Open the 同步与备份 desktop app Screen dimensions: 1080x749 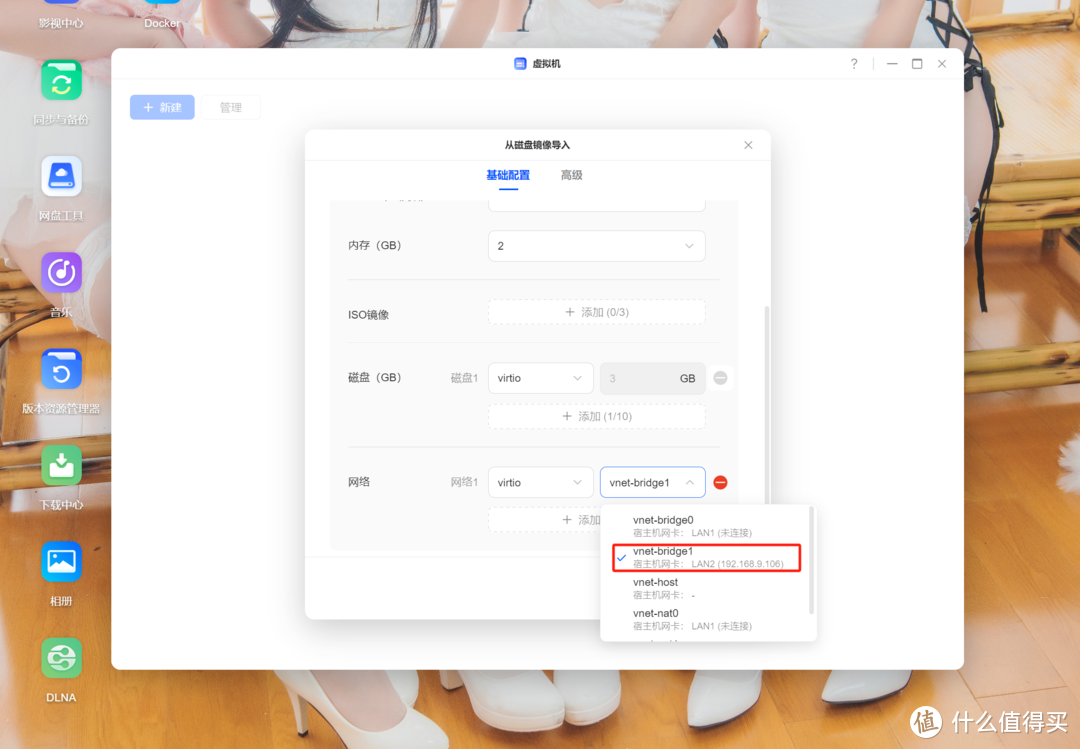(61, 81)
